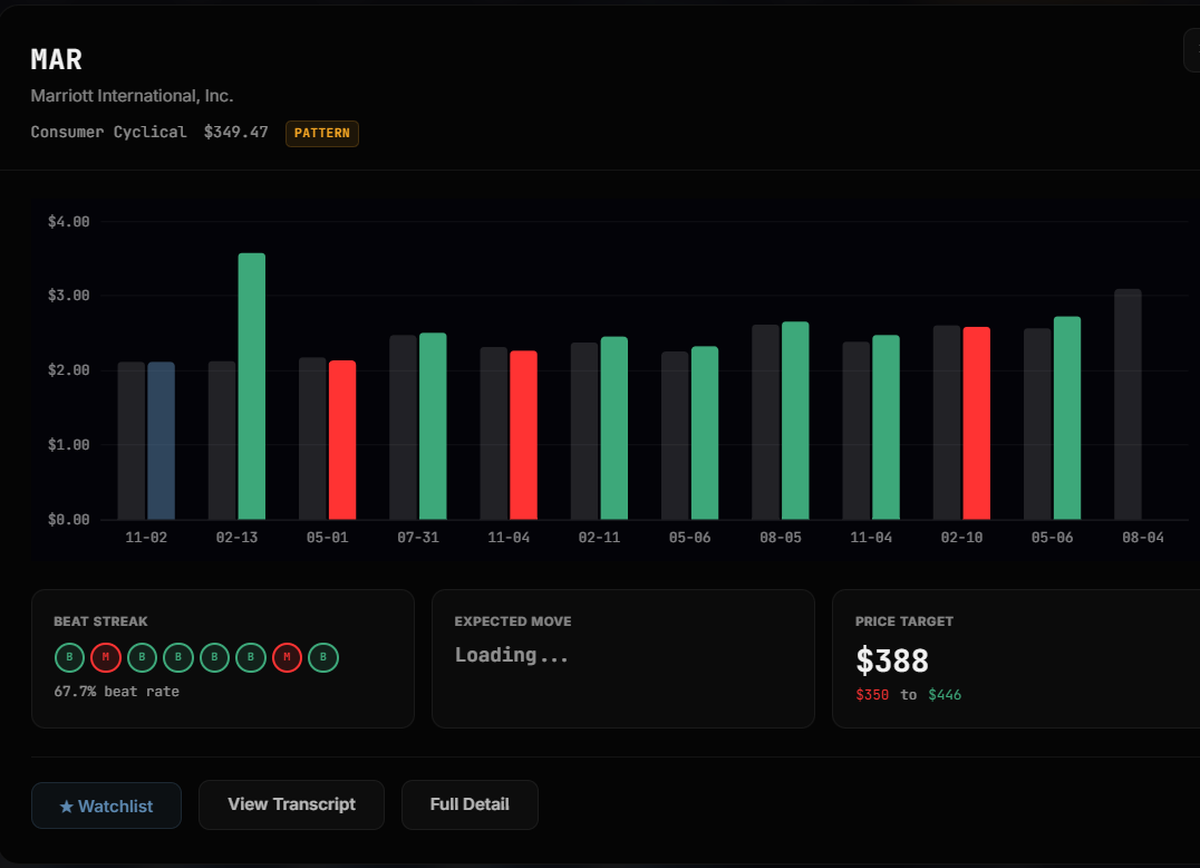Click the red bar above an 11-04 label

point(523,435)
